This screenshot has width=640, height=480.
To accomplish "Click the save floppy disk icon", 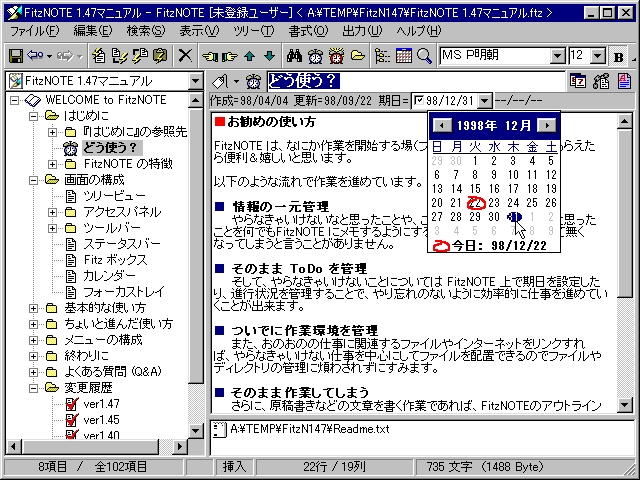I will tap(16, 56).
